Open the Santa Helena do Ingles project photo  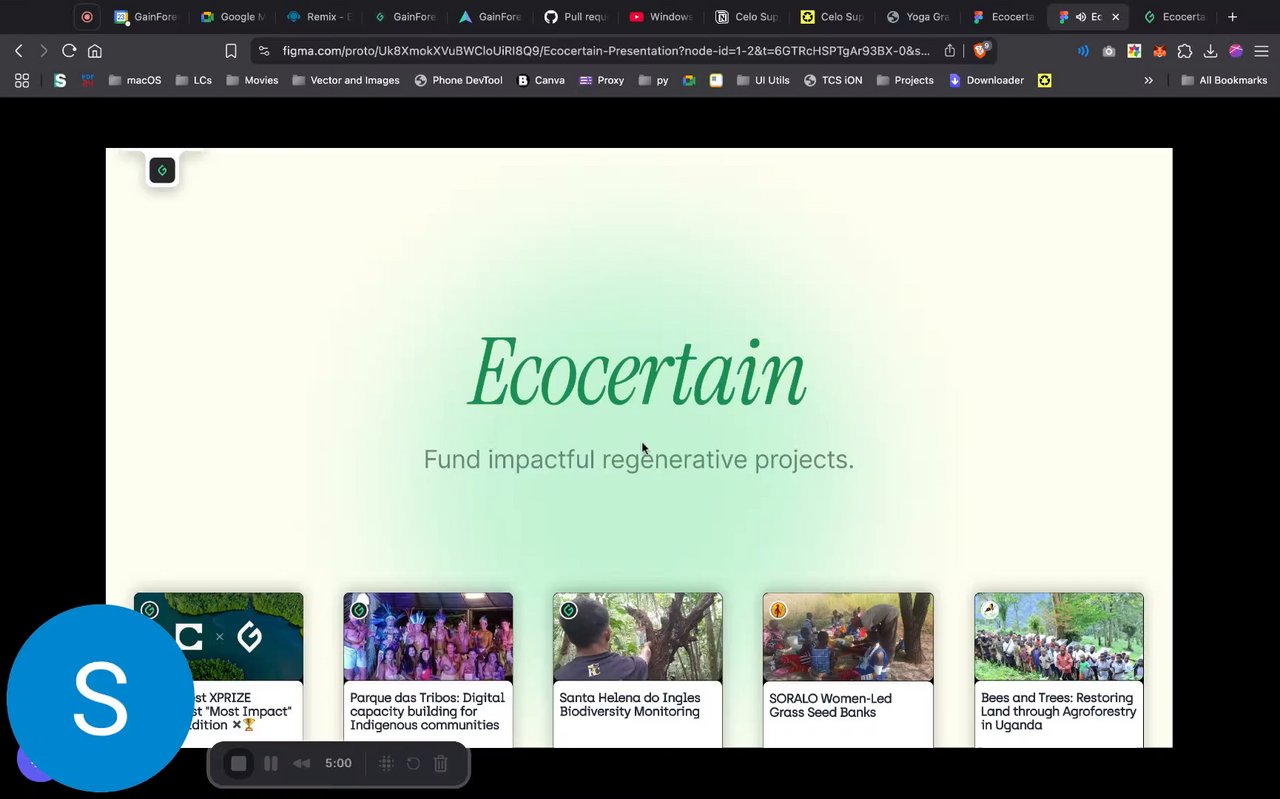[x=638, y=637]
